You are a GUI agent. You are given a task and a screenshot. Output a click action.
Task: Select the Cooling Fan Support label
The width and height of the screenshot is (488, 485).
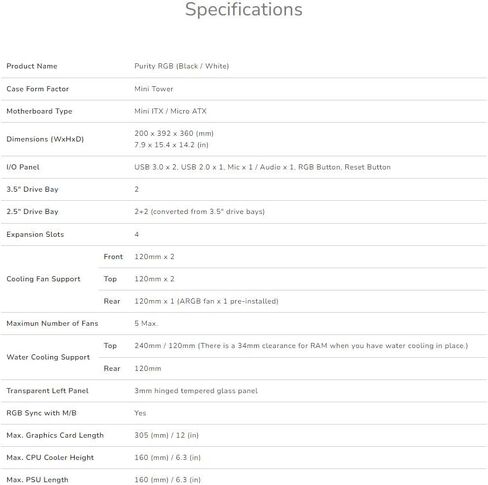pos(43,279)
